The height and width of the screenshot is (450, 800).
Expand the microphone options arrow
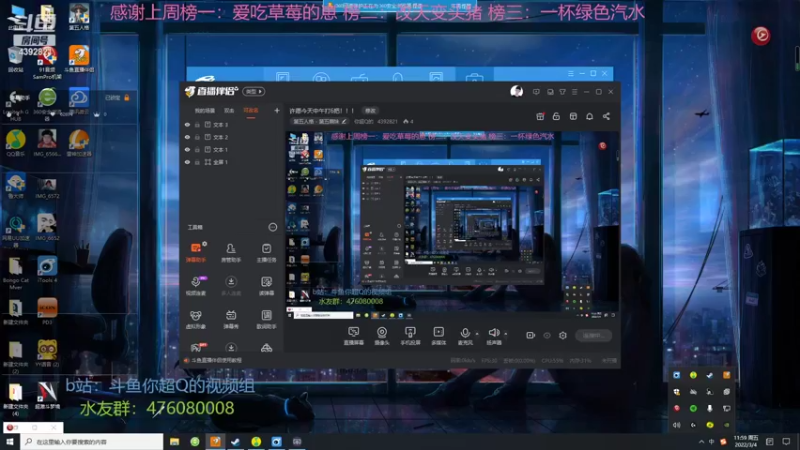(x=477, y=334)
